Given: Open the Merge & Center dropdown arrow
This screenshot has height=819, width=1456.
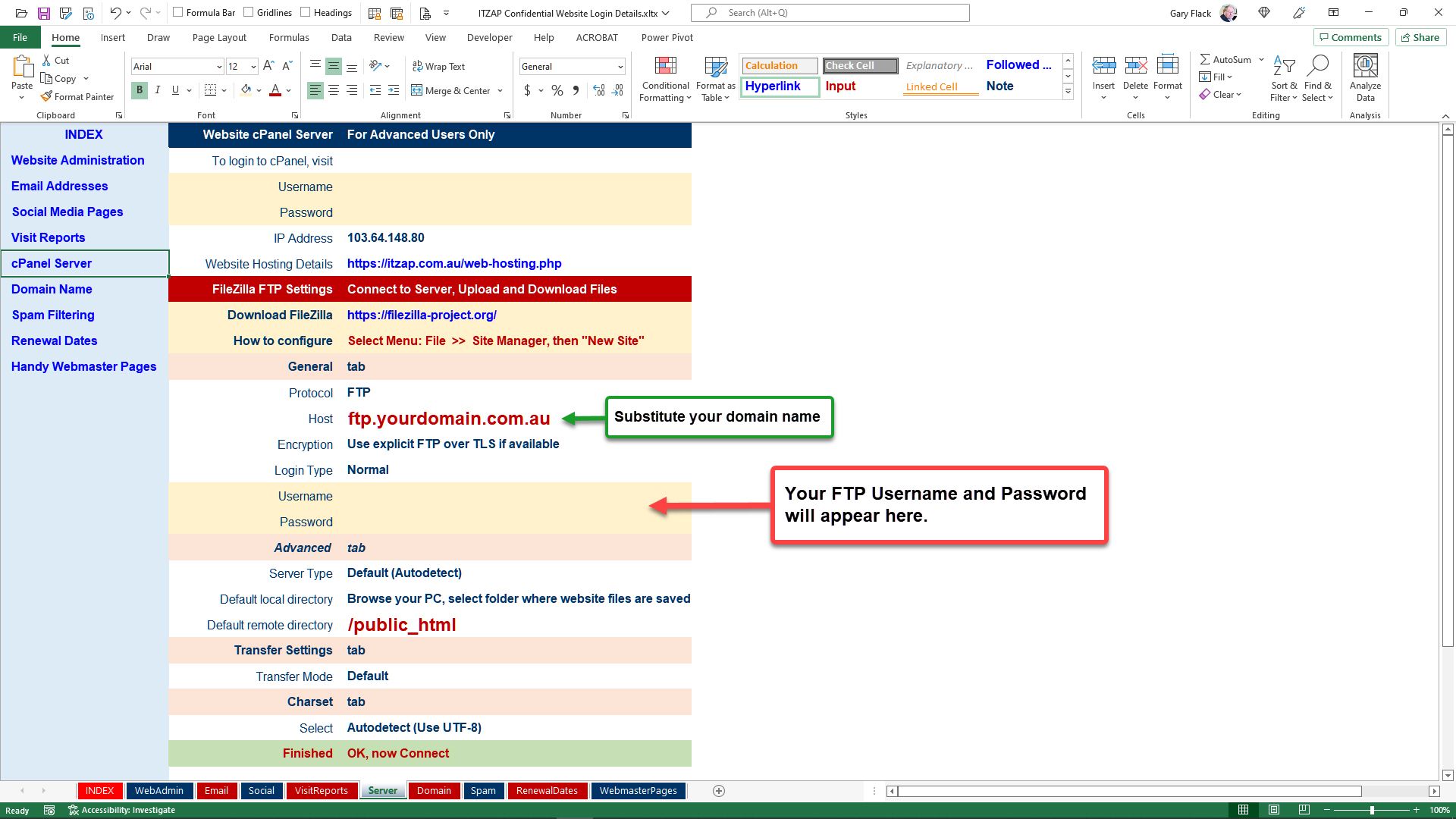Looking at the screenshot, I should (500, 90).
